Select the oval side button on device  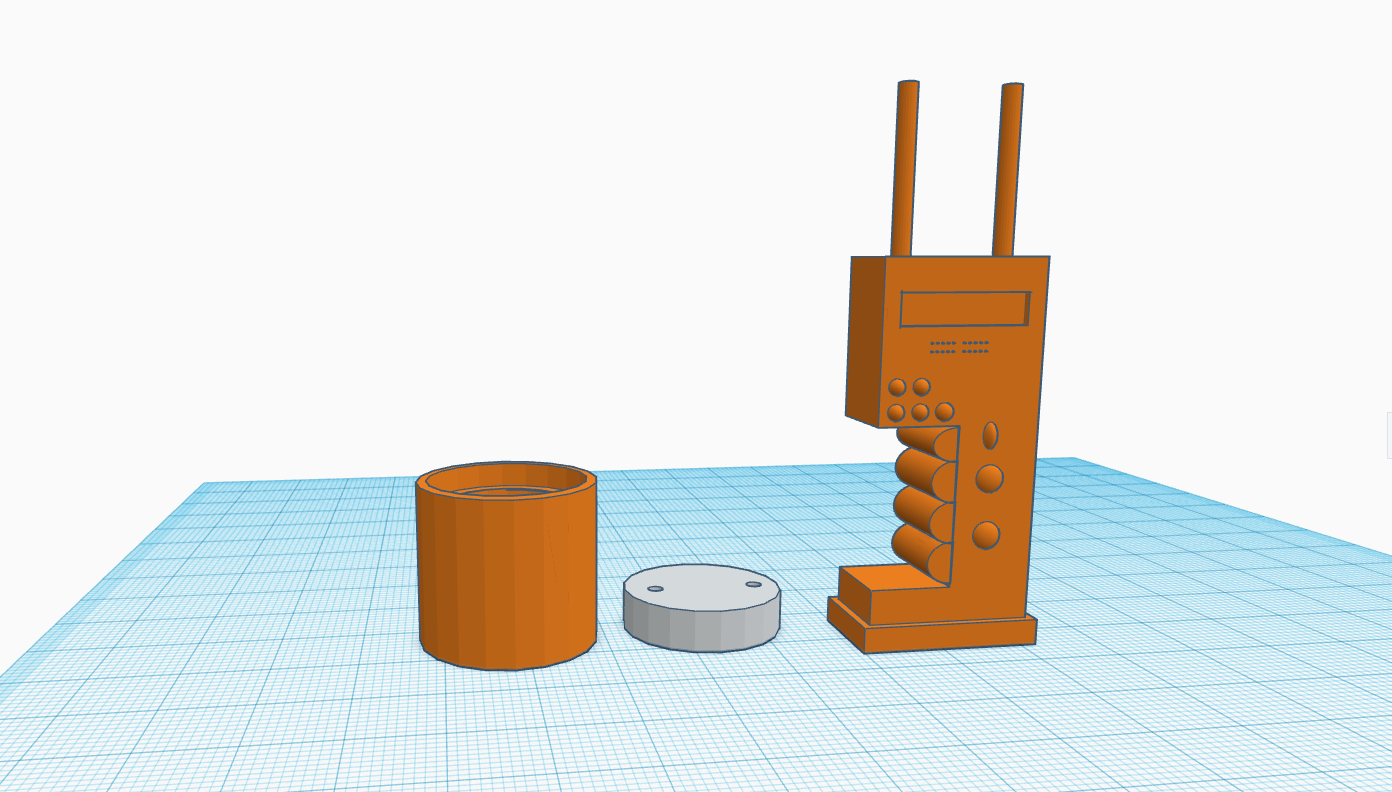pyautogui.click(x=990, y=435)
